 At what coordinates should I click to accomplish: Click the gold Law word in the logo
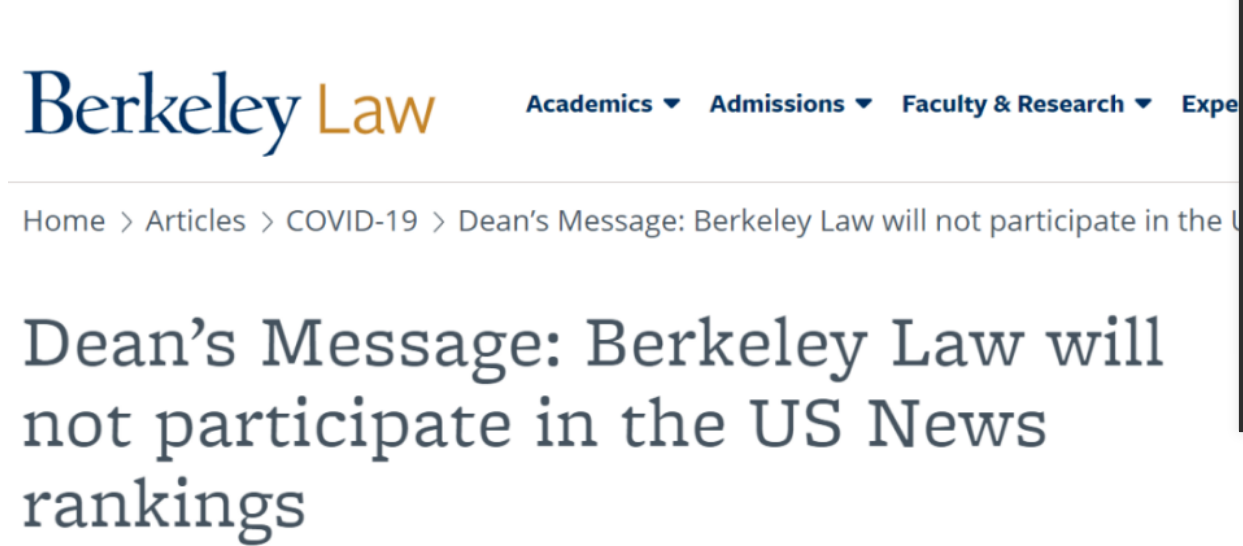pos(376,109)
